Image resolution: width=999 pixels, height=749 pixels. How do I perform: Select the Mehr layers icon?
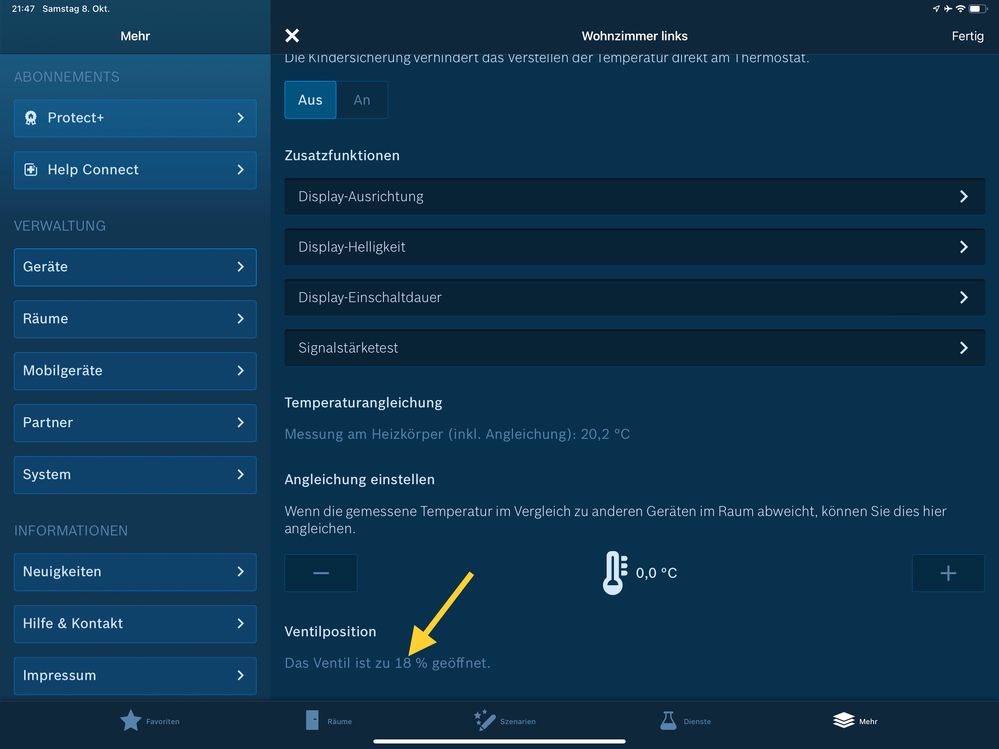tap(844, 720)
